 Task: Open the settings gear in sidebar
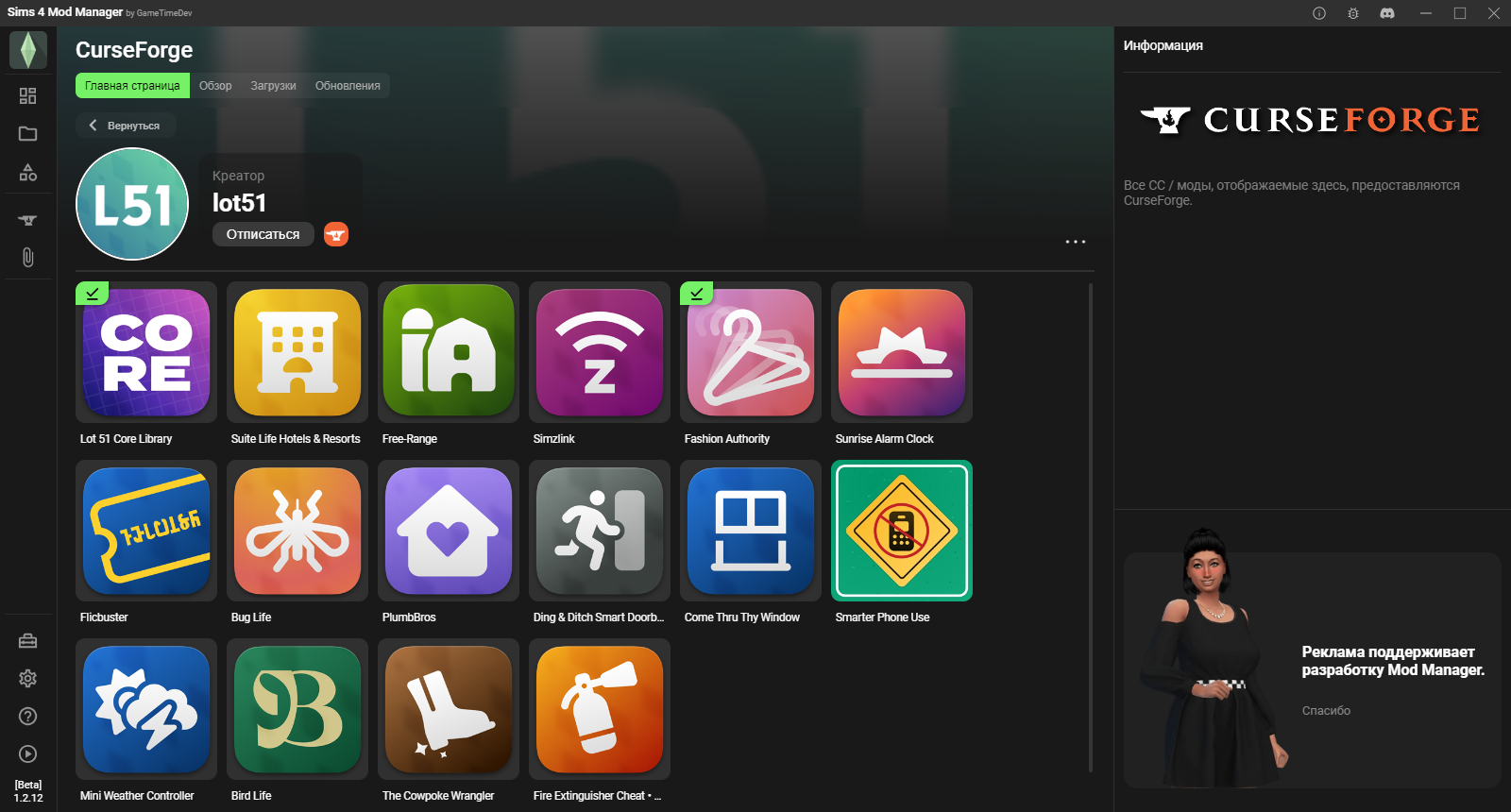[x=28, y=679]
